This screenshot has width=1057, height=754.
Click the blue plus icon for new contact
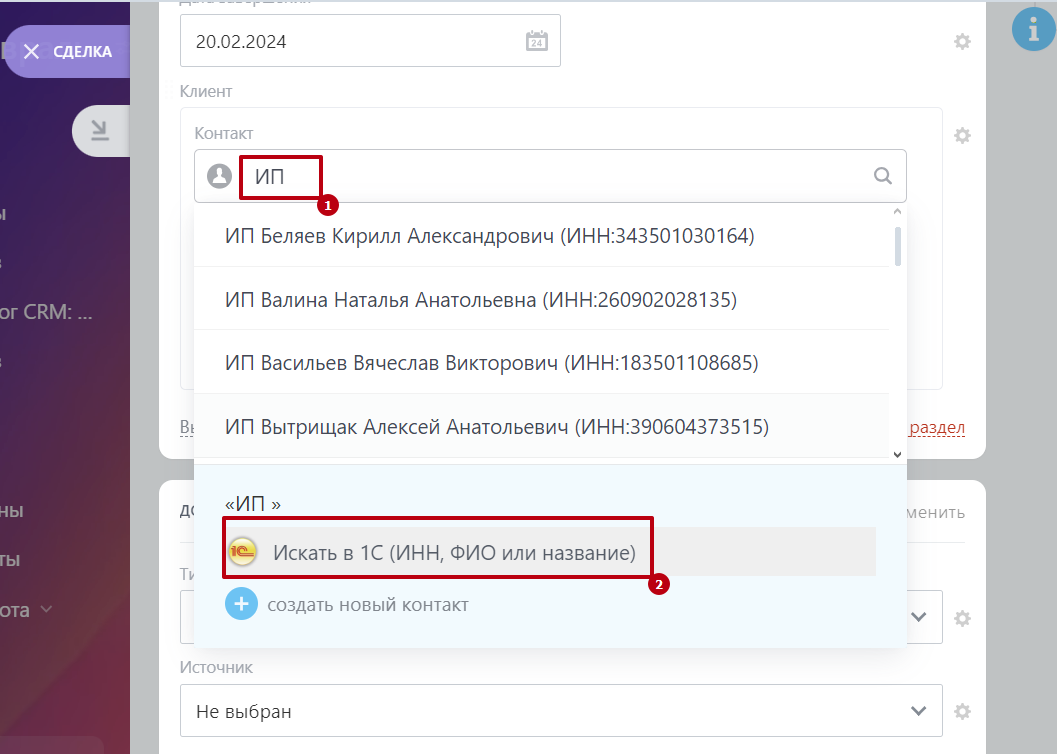[241, 604]
